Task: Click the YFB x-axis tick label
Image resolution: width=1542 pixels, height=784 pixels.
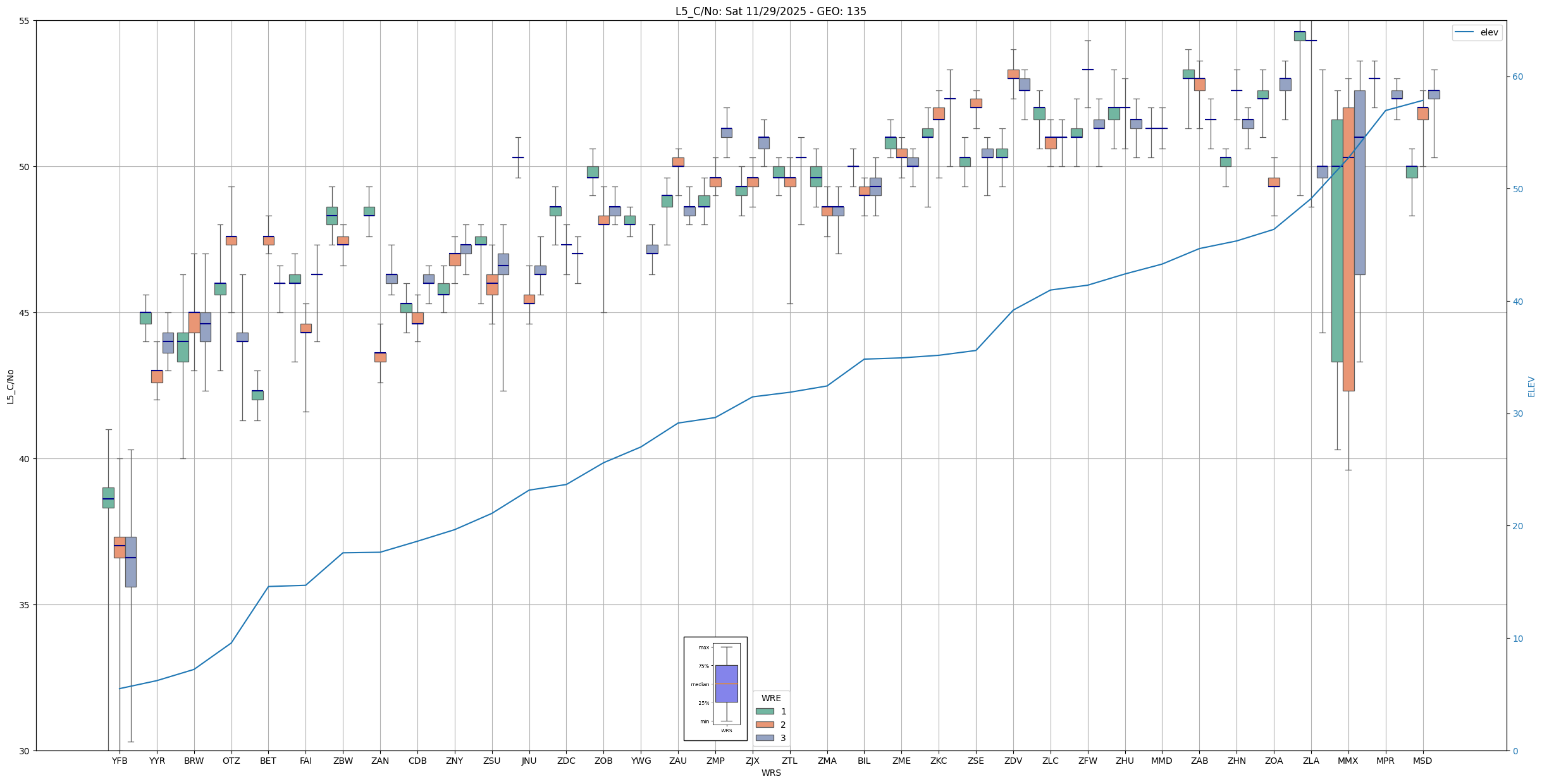Action: (x=120, y=761)
